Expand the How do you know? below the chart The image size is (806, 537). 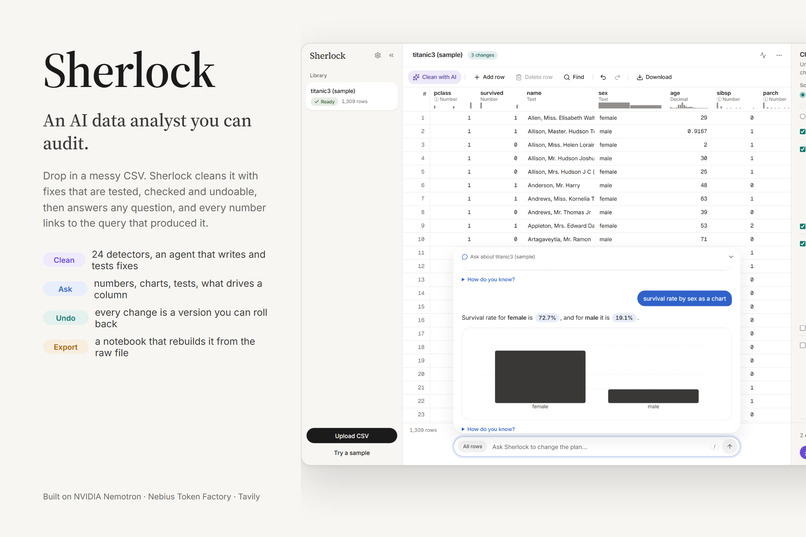pos(488,429)
